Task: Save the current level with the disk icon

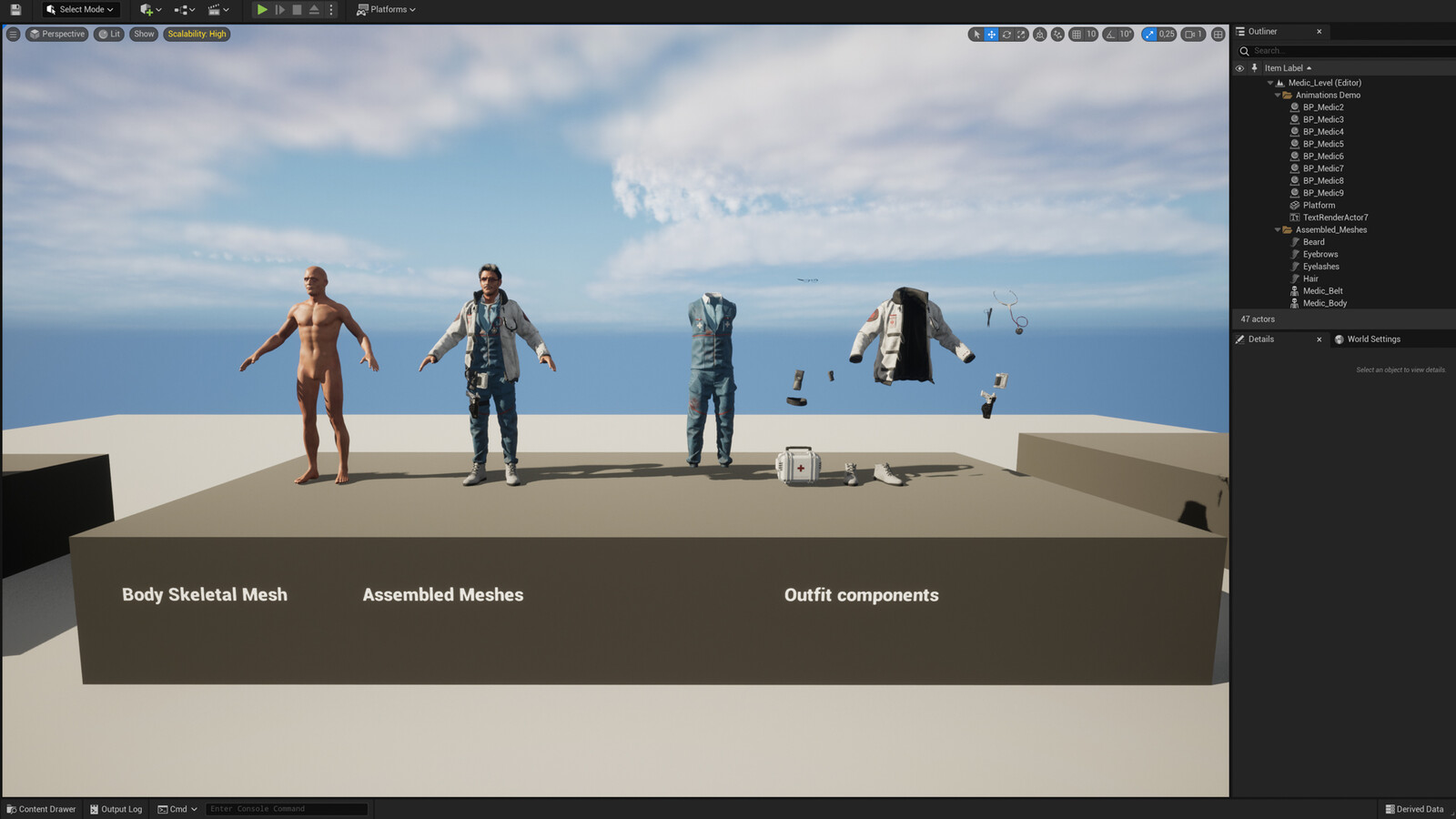Action: point(15,9)
